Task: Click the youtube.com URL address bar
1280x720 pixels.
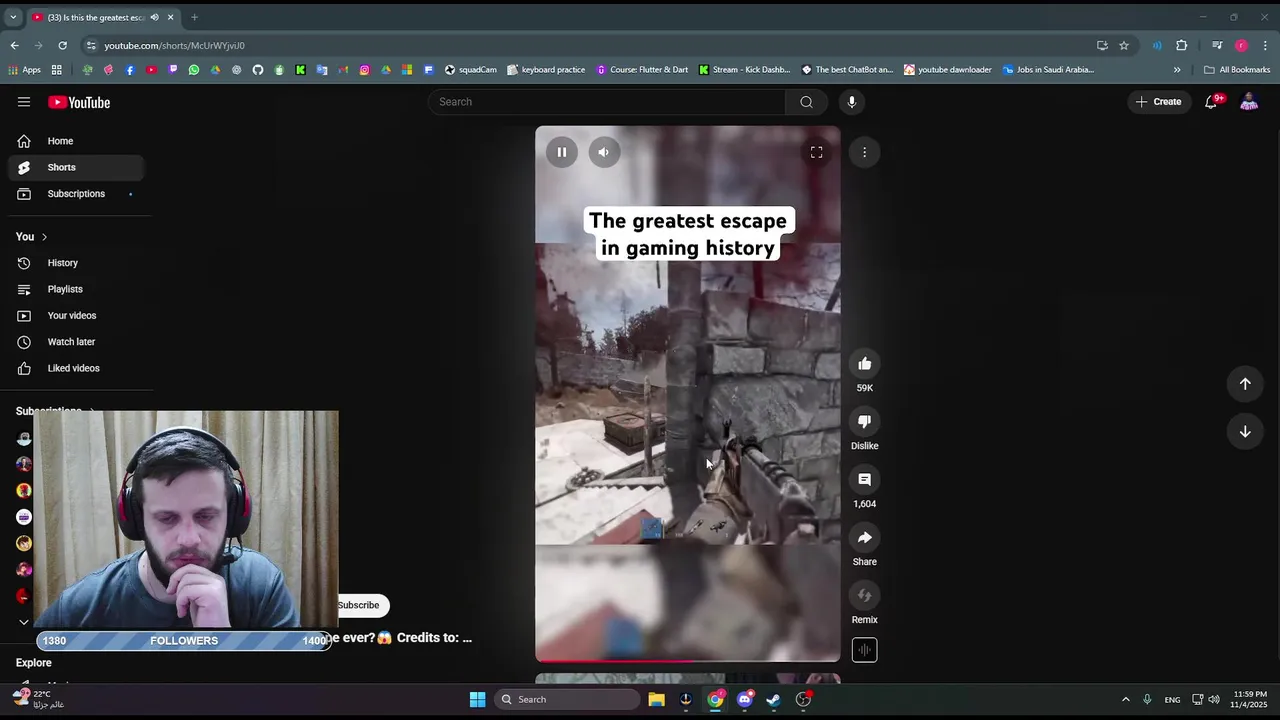Action: (590, 45)
